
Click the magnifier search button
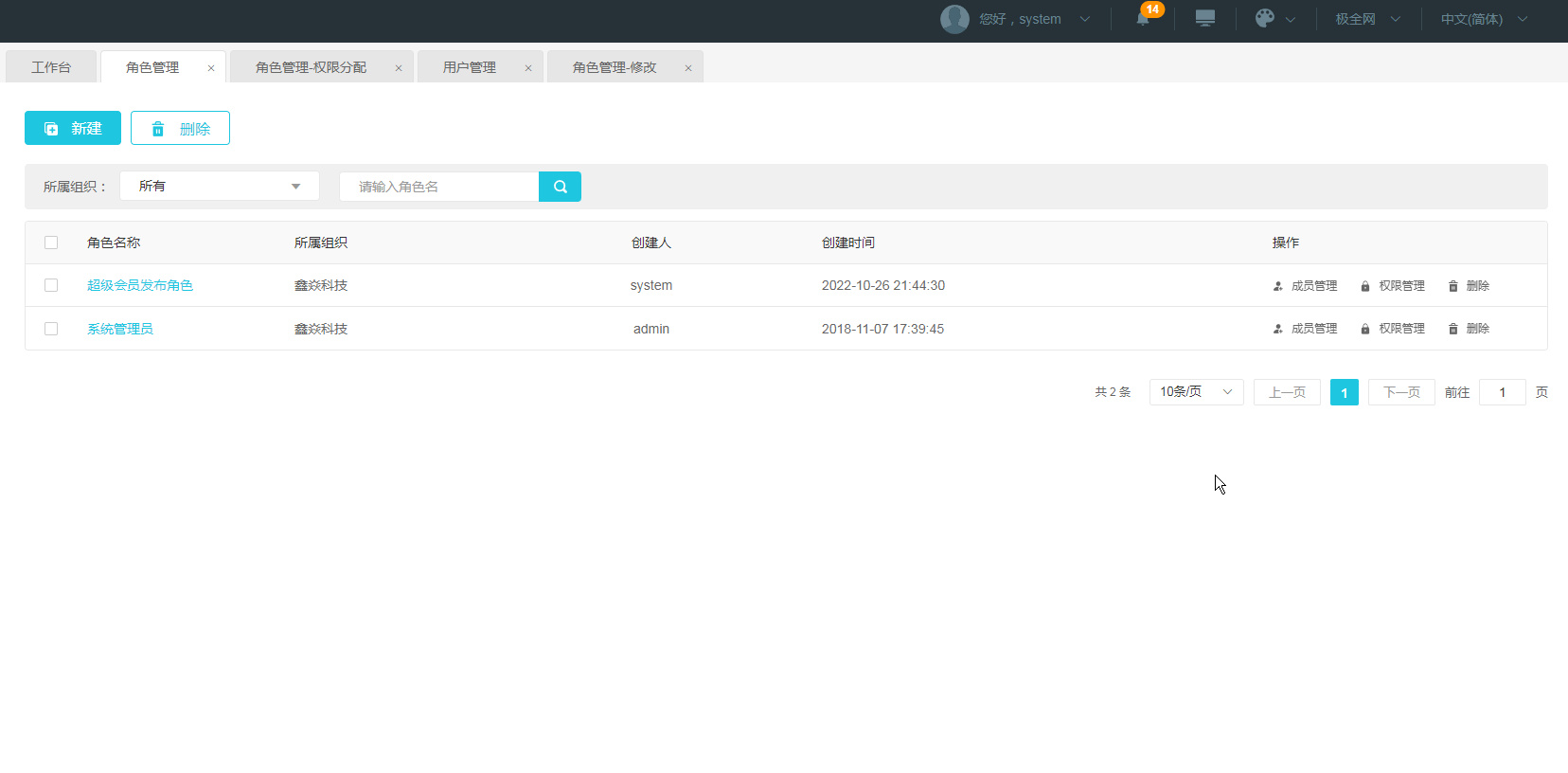pos(560,187)
